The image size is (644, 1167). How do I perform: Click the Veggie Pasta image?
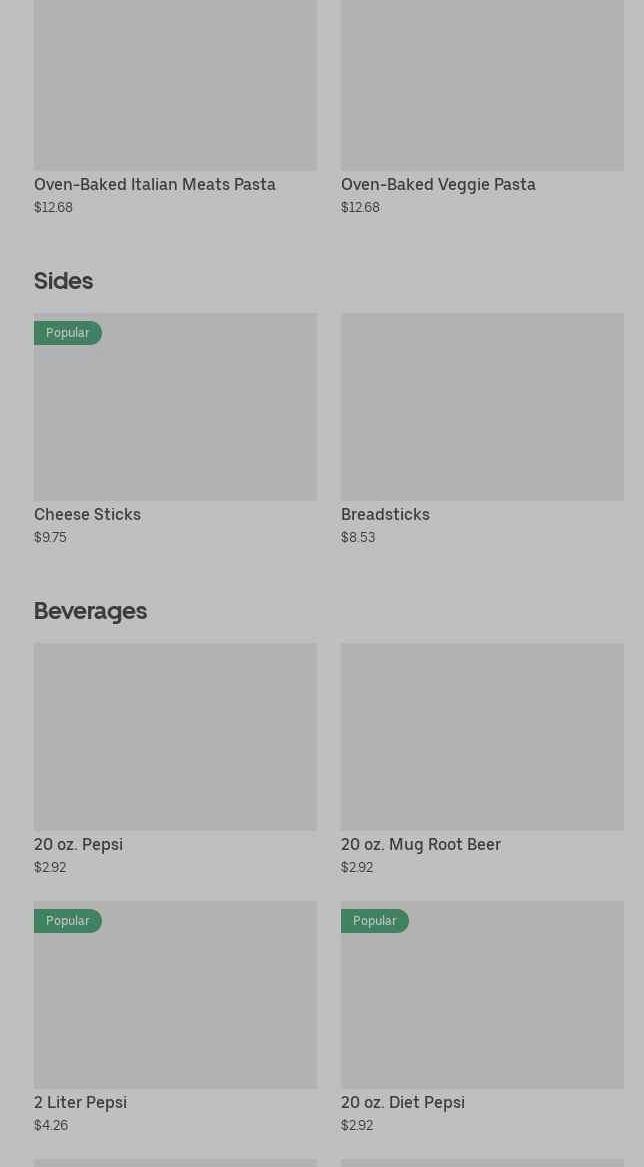(482, 85)
